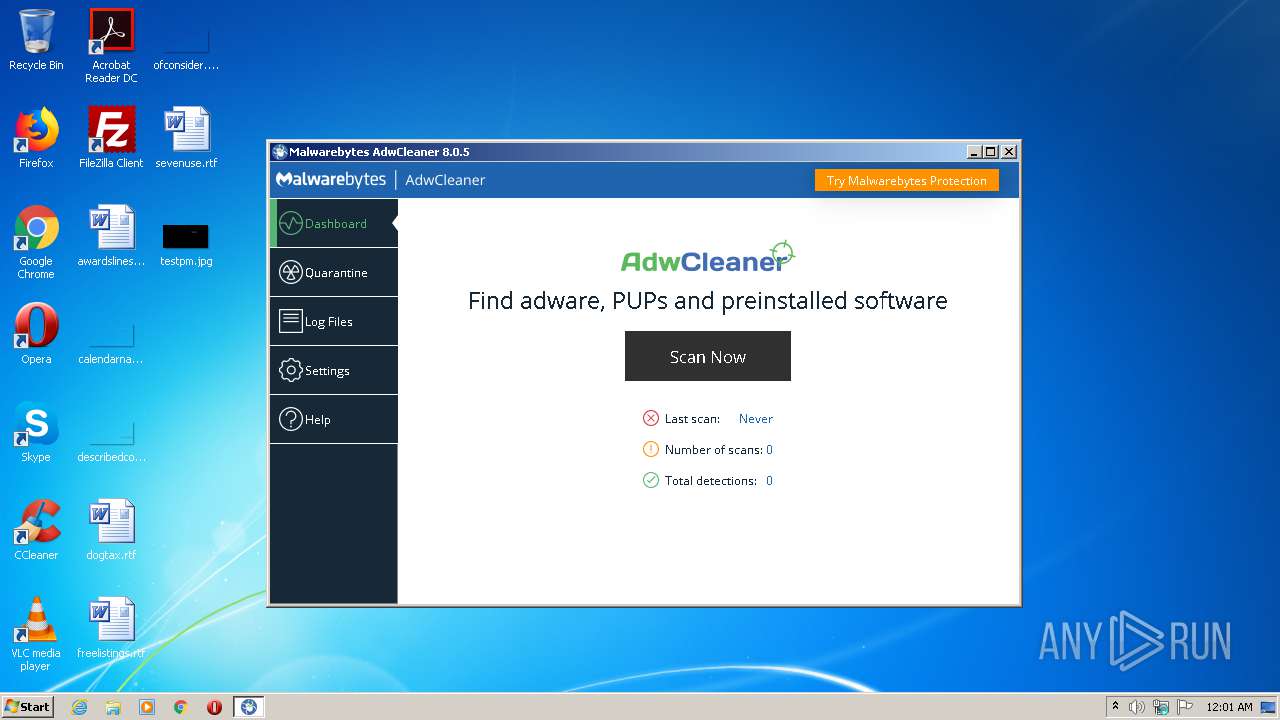Click the network tray icon
This screenshot has width=1280, height=720.
(1161, 707)
